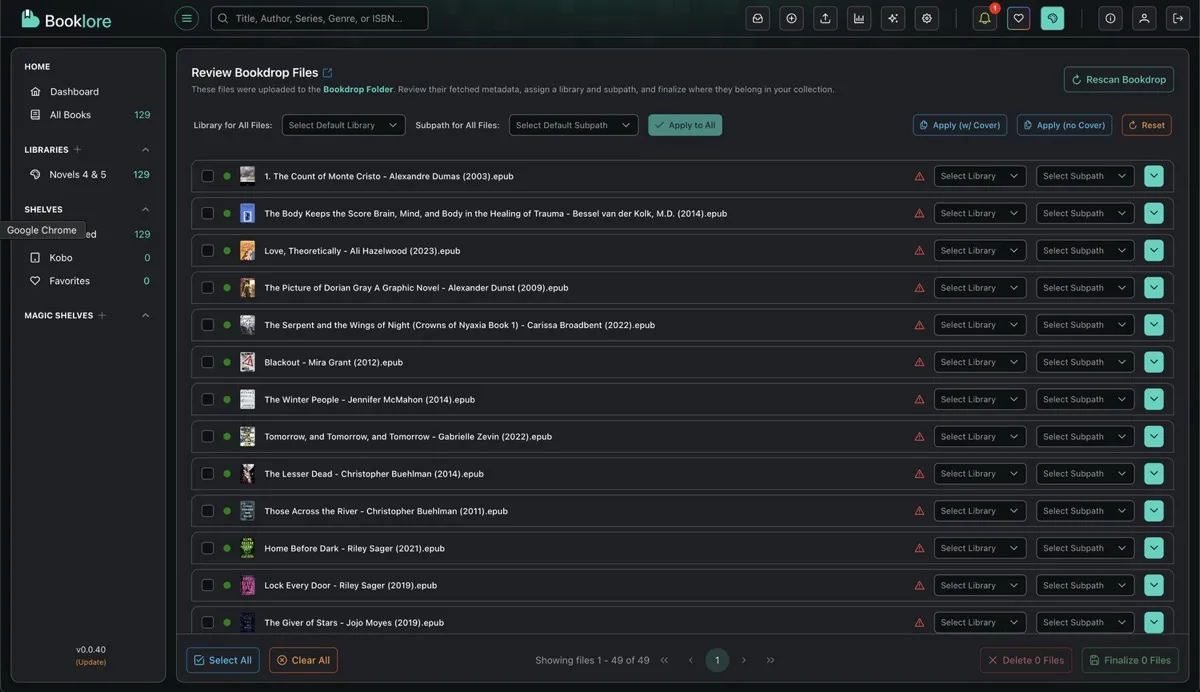Open Select Library for The Lesser Dead

(x=980, y=474)
